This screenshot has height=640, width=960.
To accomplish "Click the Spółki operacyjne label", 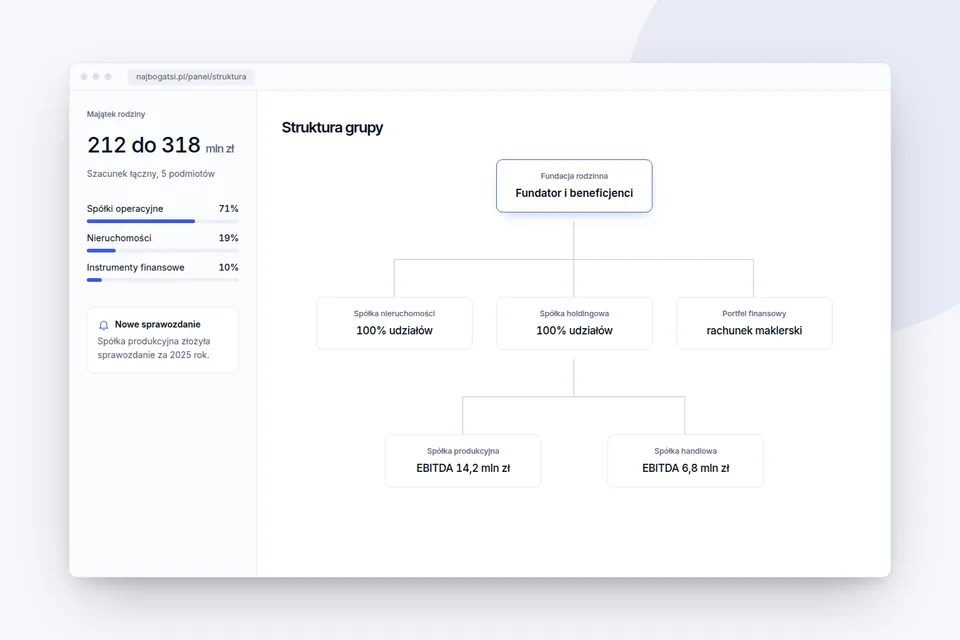I will (125, 209).
